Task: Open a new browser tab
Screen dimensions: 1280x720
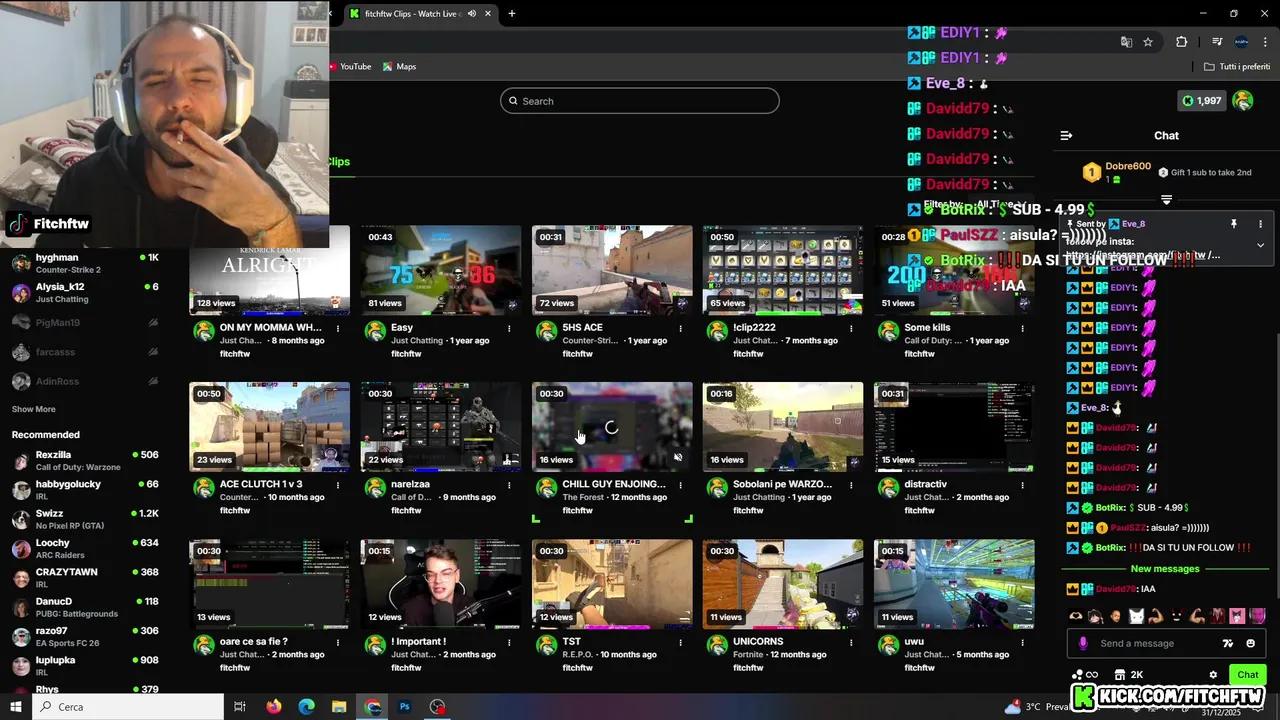Action: click(x=512, y=14)
